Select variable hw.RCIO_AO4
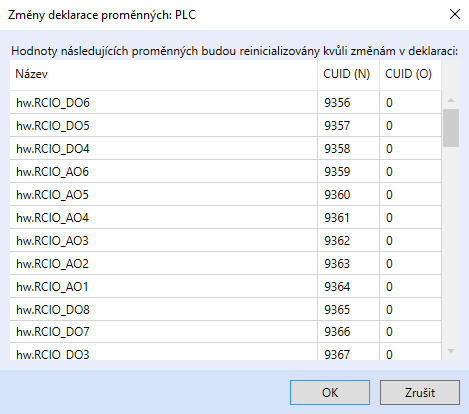 pyautogui.click(x=225, y=217)
